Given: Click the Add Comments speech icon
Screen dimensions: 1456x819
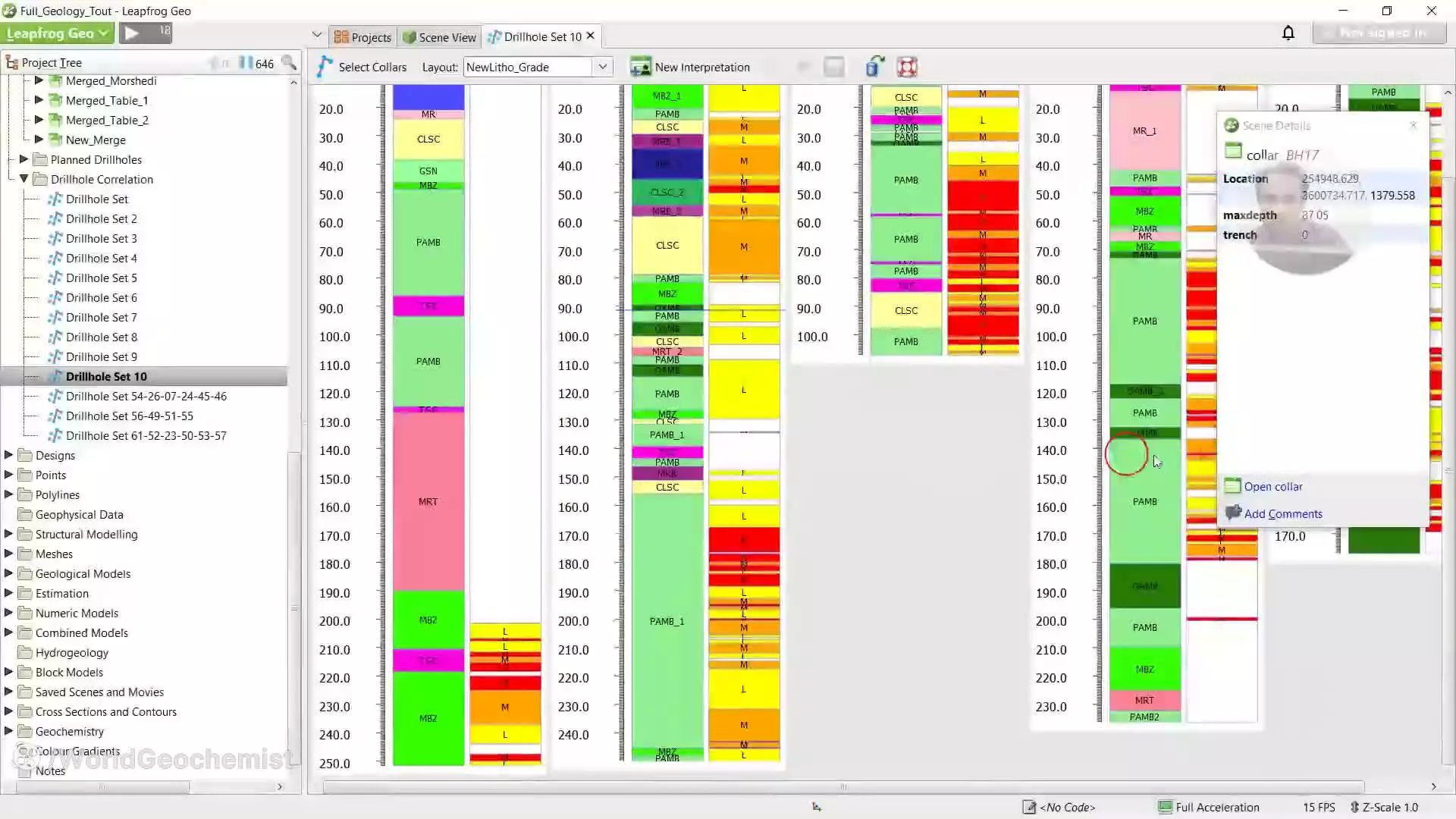Looking at the screenshot, I should coord(1233,513).
